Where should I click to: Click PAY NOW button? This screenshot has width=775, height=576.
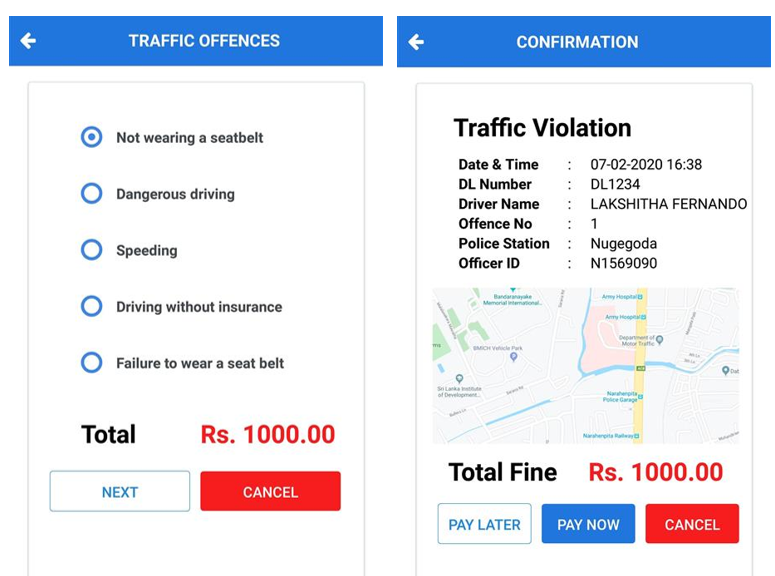pos(588,524)
